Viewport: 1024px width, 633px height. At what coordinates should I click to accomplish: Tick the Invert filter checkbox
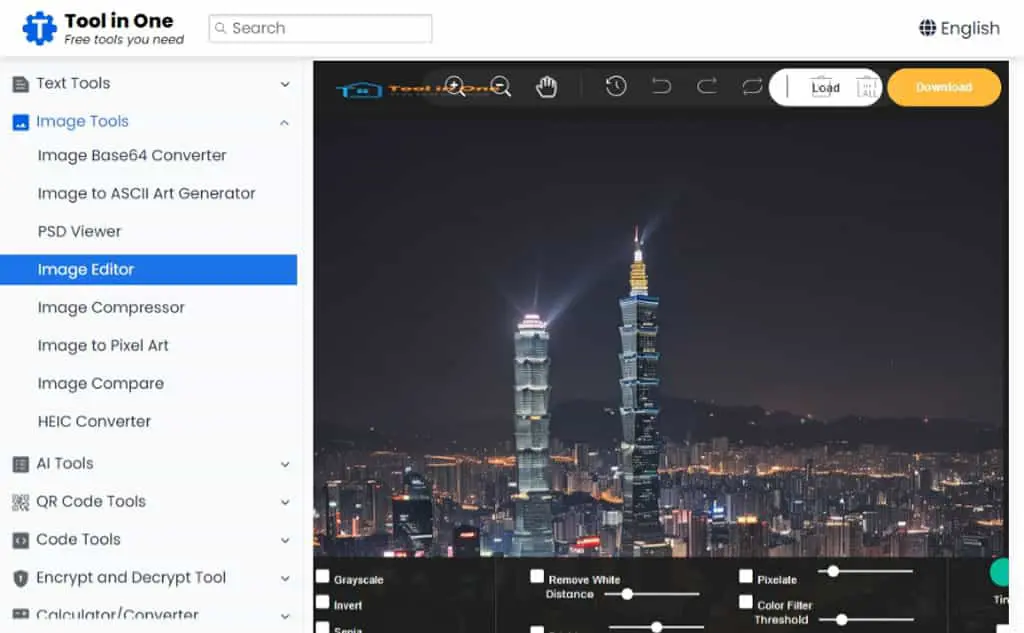(323, 602)
